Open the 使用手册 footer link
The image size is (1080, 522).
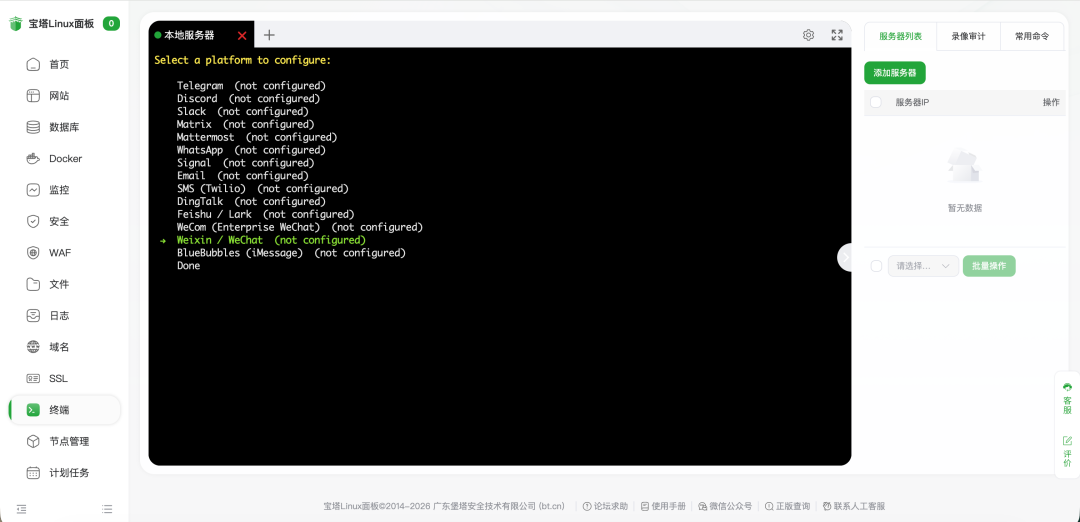point(663,506)
